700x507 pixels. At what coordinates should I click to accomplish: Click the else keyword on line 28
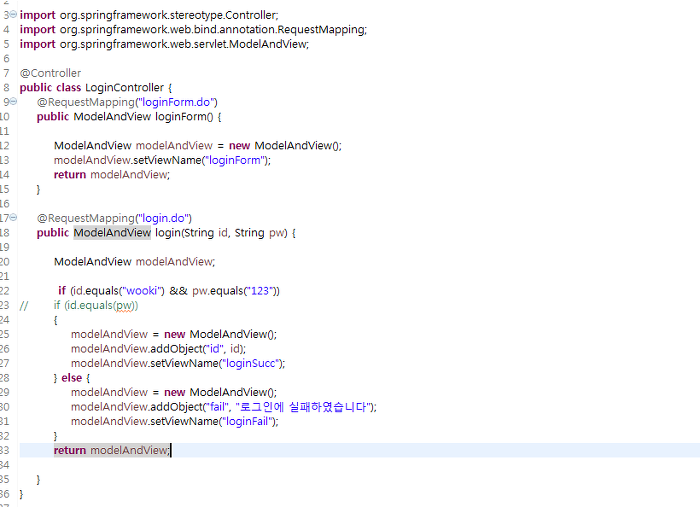coord(71,378)
